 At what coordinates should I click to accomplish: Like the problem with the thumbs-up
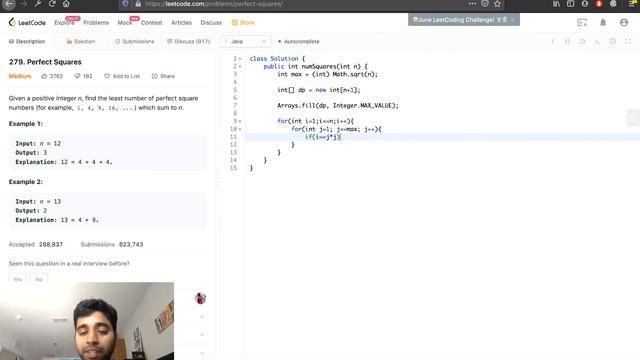[44, 76]
